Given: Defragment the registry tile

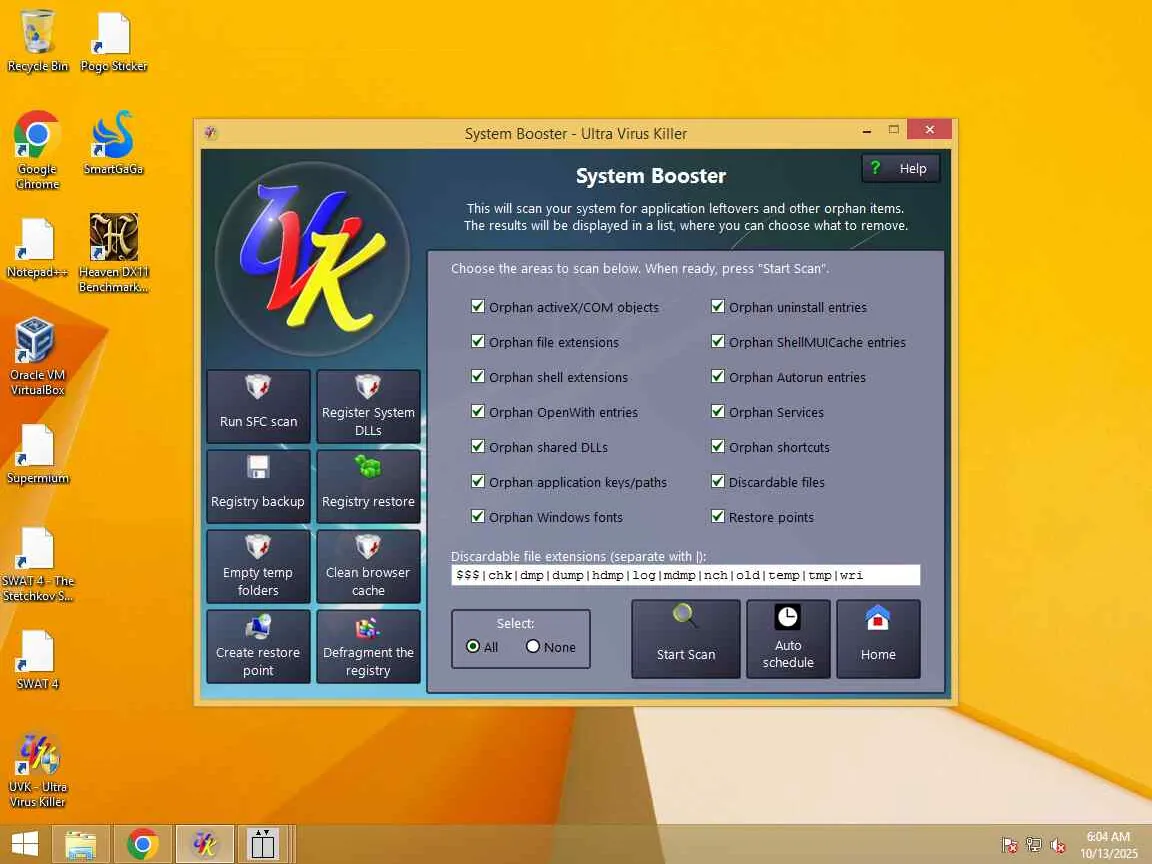Looking at the screenshot, I should [368, 647].
